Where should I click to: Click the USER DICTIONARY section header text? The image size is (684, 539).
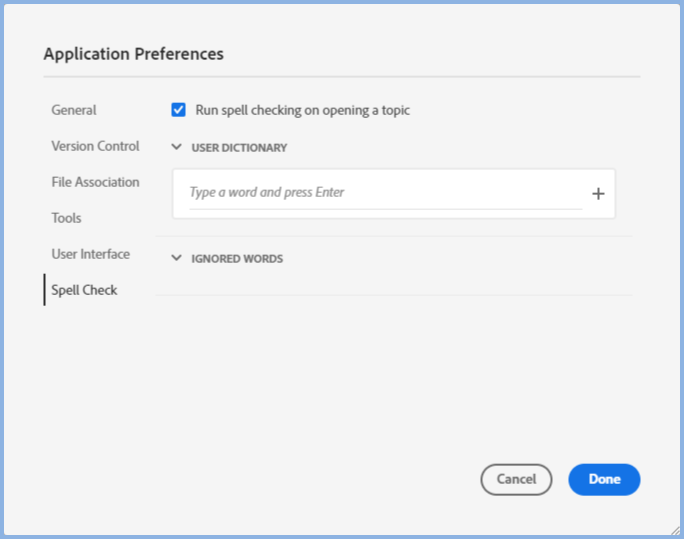coord(239,148)
